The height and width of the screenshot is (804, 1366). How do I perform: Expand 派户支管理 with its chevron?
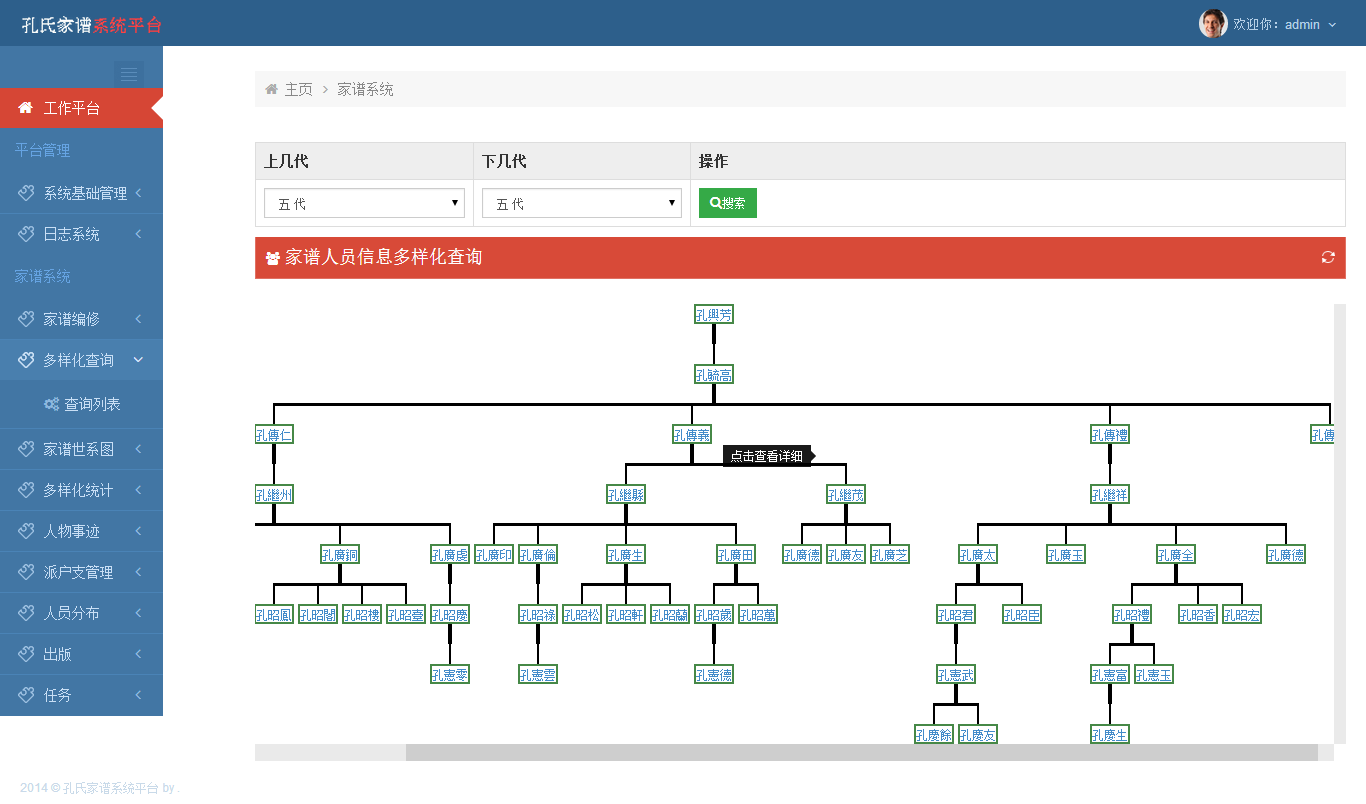click(138, 572)
